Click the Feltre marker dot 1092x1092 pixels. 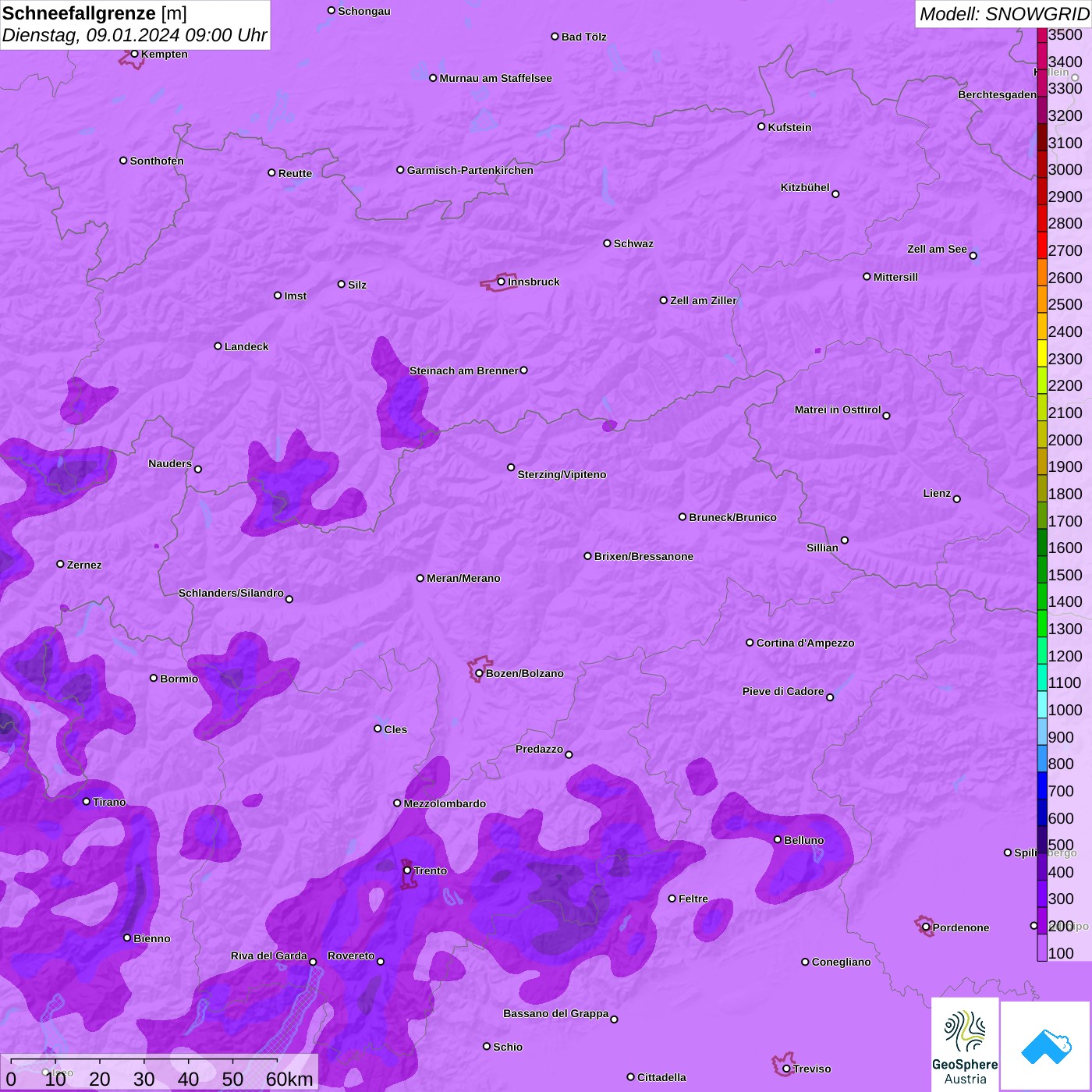672,899
